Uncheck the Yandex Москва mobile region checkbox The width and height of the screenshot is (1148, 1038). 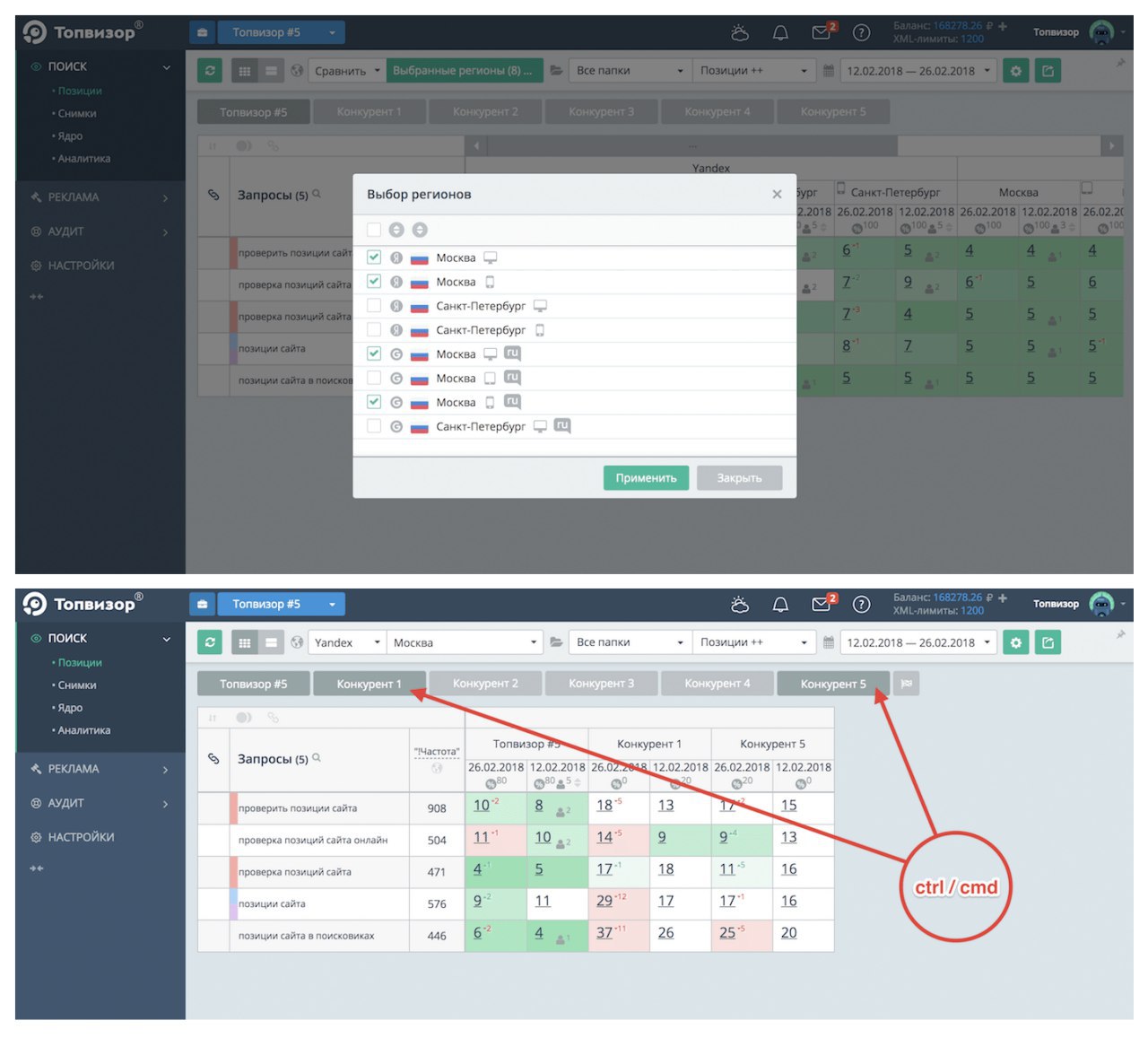tap(374, 282)
